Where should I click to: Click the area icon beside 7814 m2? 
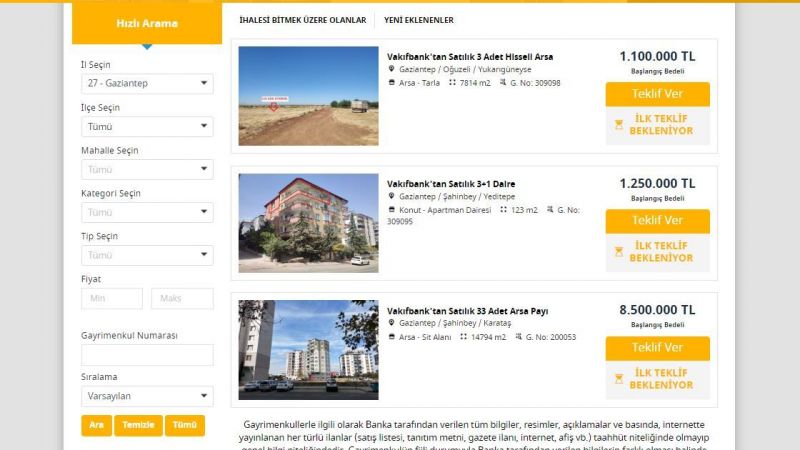point(452,82)
